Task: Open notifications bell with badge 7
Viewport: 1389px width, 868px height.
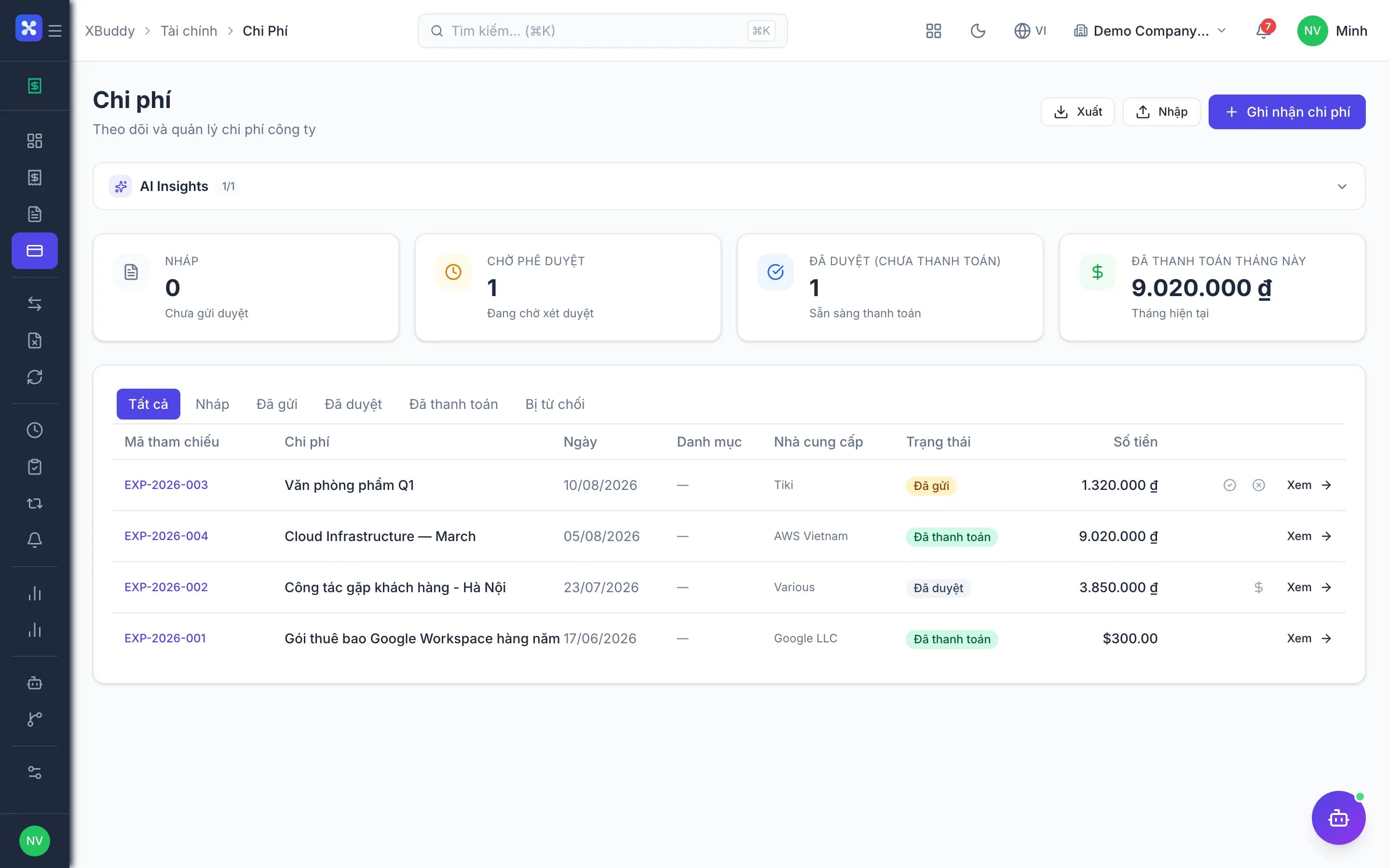Action: click(x=1263, y=31)
